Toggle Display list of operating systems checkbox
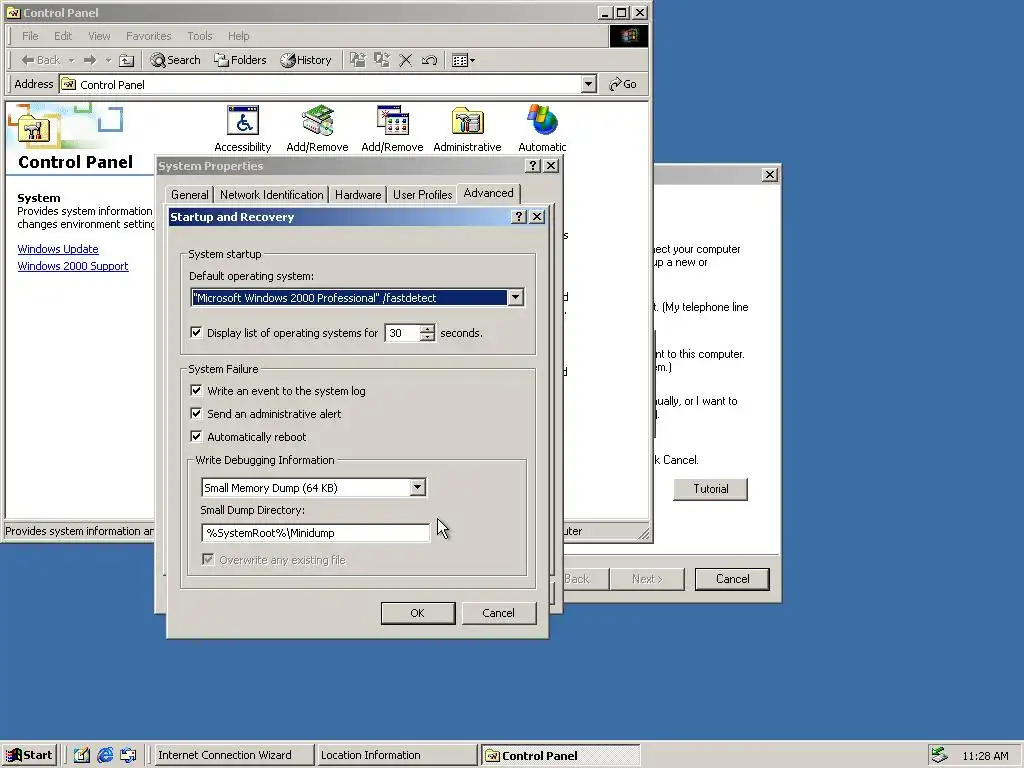 [196, 332]
